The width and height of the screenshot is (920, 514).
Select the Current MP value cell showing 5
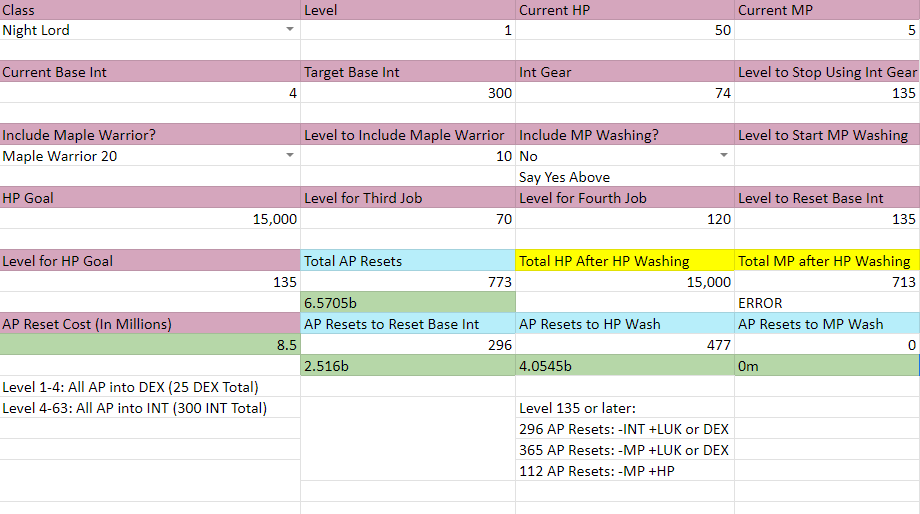827,30
